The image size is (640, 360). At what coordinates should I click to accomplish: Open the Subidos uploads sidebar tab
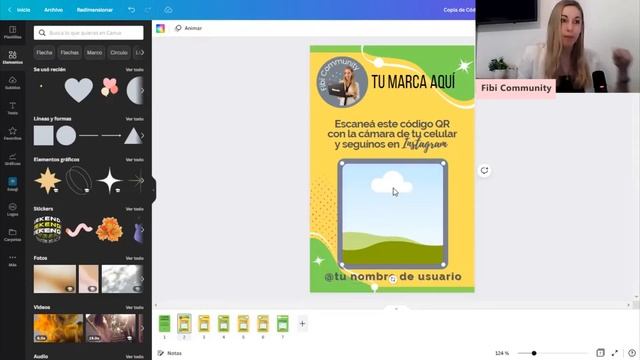point(13,82)
